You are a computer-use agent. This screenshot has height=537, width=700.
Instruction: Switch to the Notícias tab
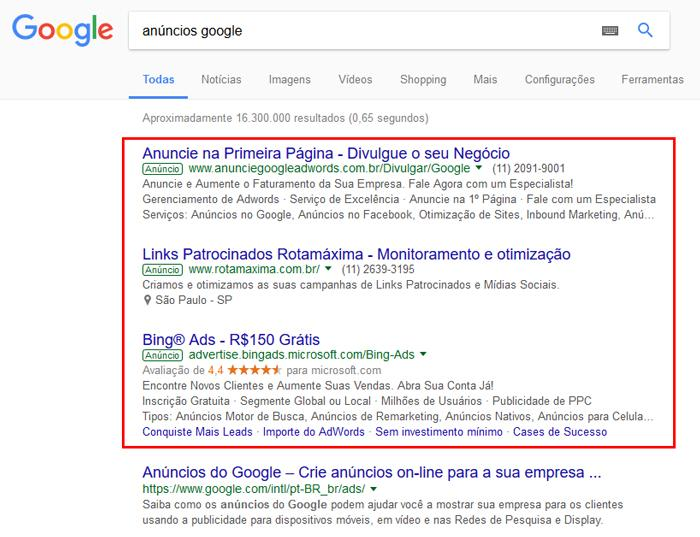(221, 79)
